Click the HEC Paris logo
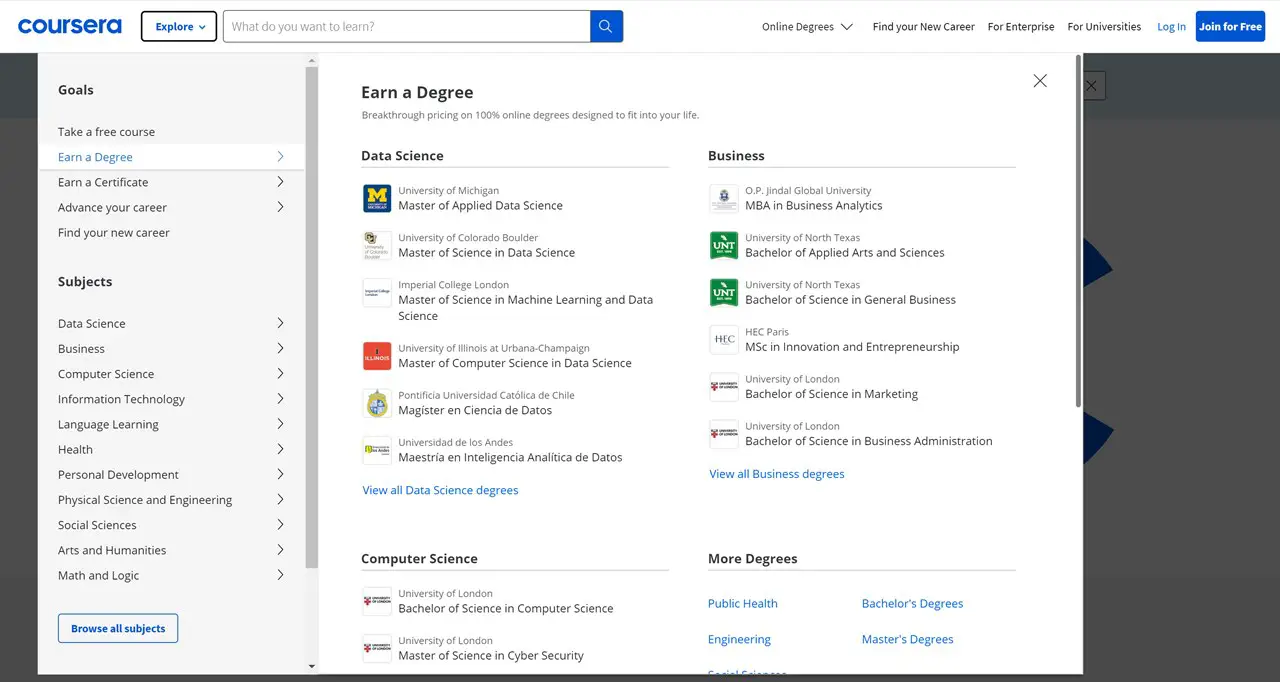This screenshot has height=682, width=1280. click(x=724, y=339)
